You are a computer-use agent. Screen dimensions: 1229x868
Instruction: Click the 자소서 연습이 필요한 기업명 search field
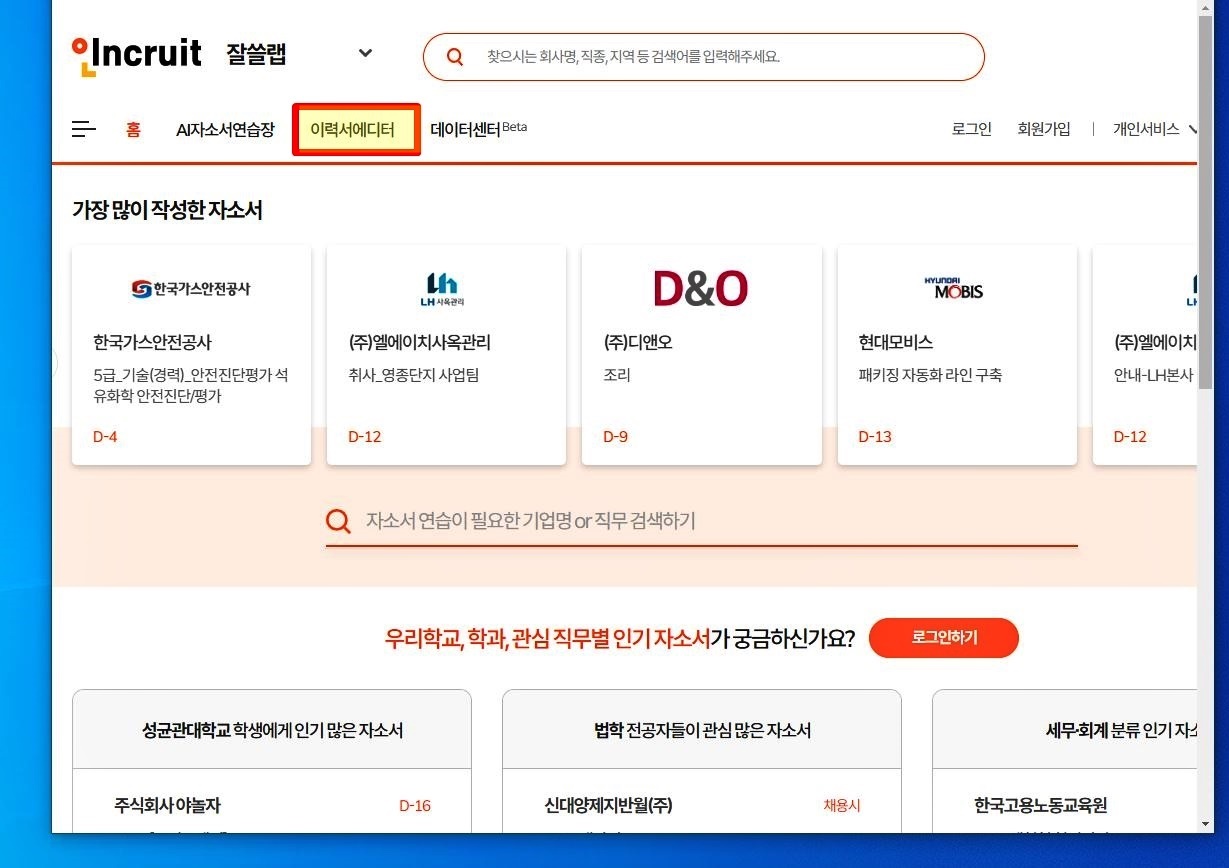[702, 521]
